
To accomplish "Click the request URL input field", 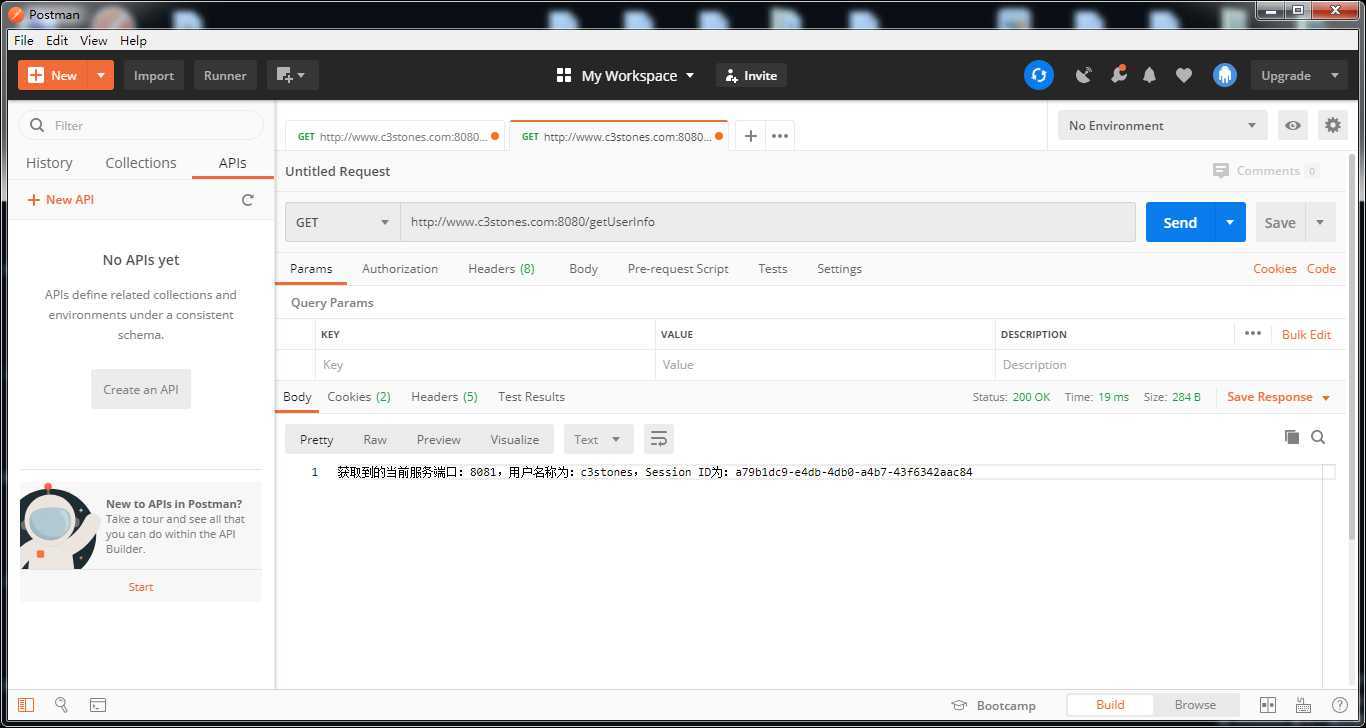I will click(768, 222).
